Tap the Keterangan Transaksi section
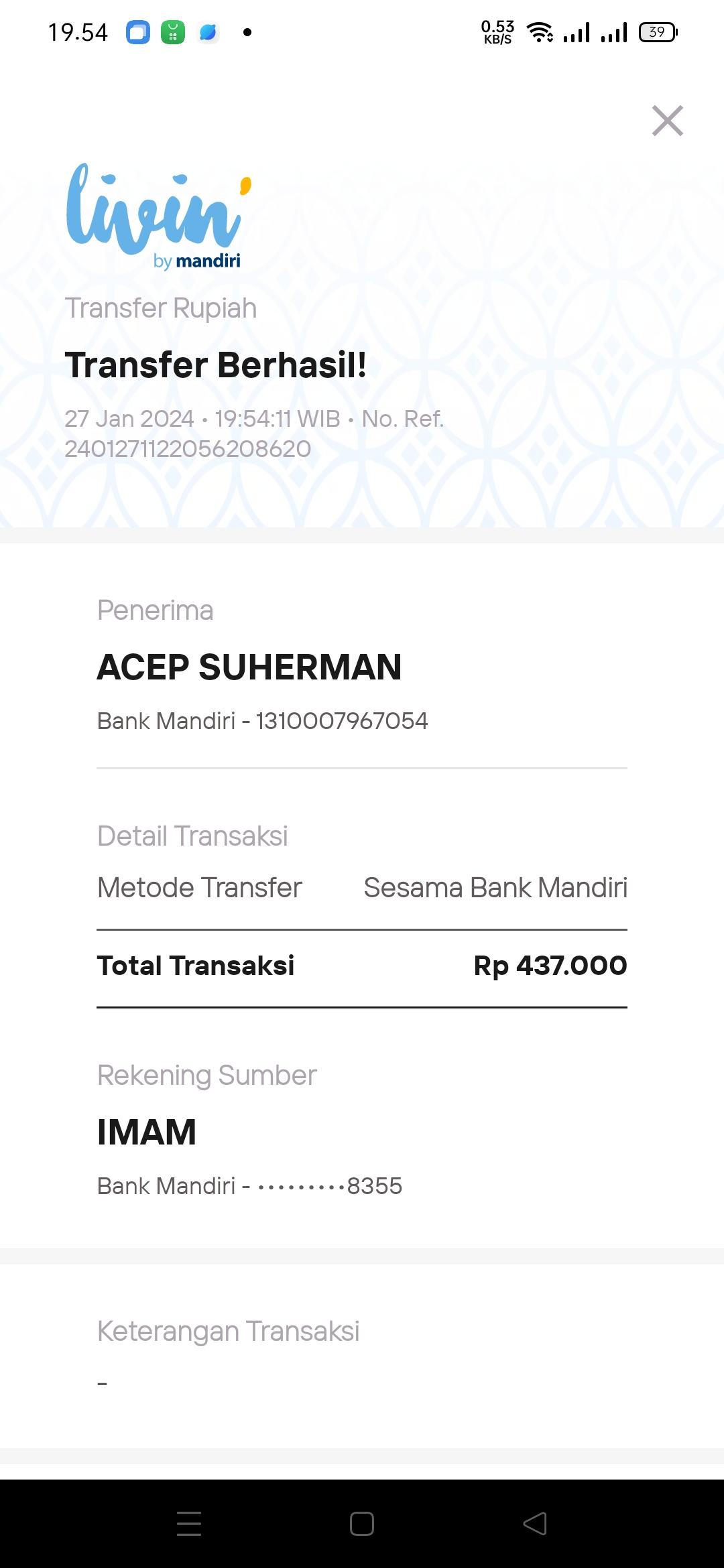This screenshot has width=724, height=1568. click(x=228, y=1331)
